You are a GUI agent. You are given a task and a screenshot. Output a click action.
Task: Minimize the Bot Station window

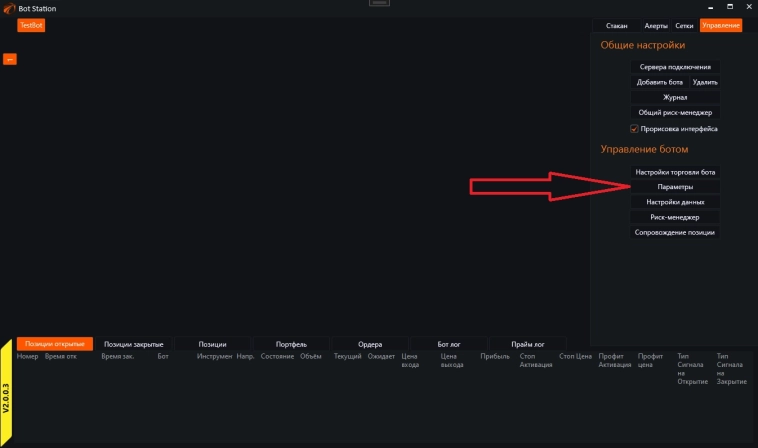pyautogui.click(x=710, y=7)
